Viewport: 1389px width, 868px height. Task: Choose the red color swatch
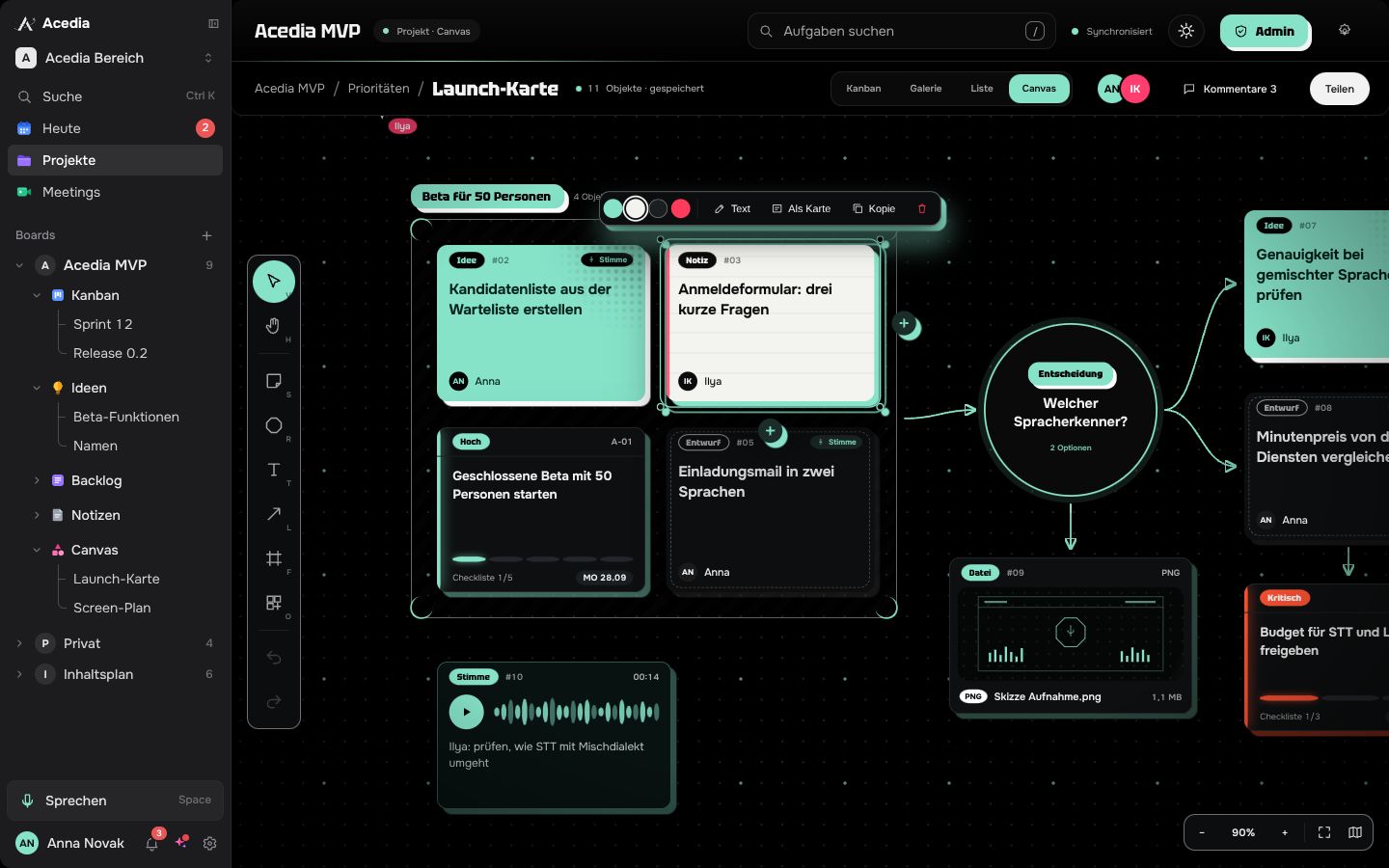[x=681, y=208]
